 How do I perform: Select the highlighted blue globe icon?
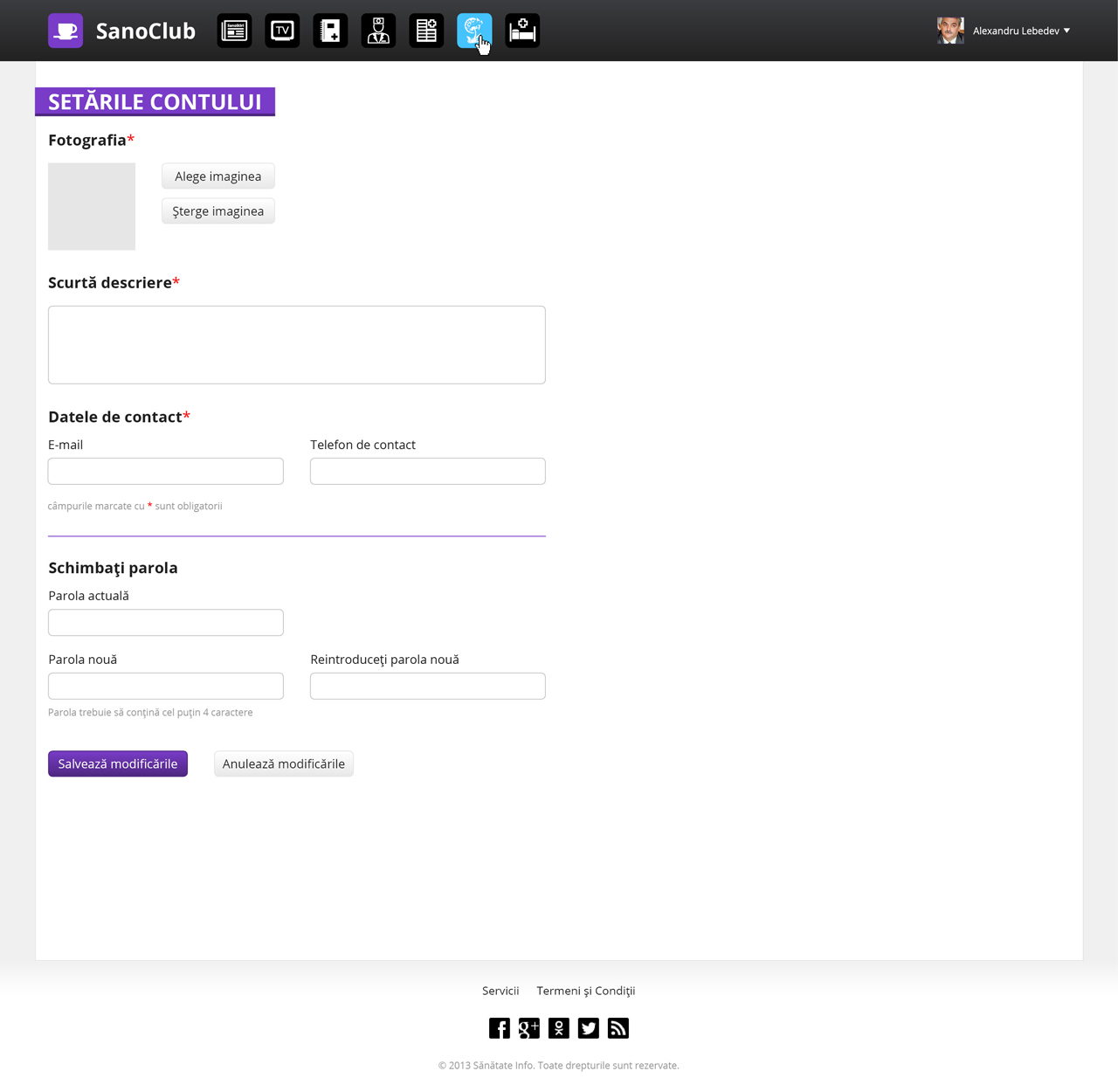474,31
